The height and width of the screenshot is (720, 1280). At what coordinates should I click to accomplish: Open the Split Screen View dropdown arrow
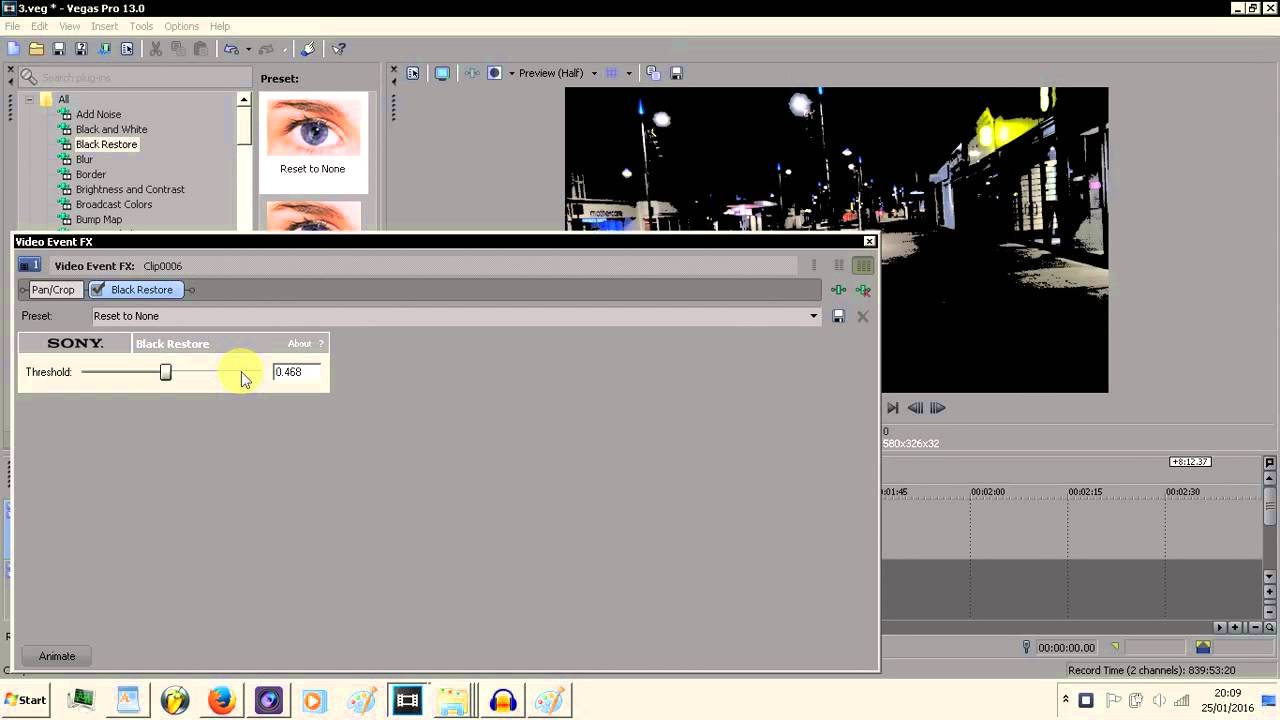click(x=511, y=73)
